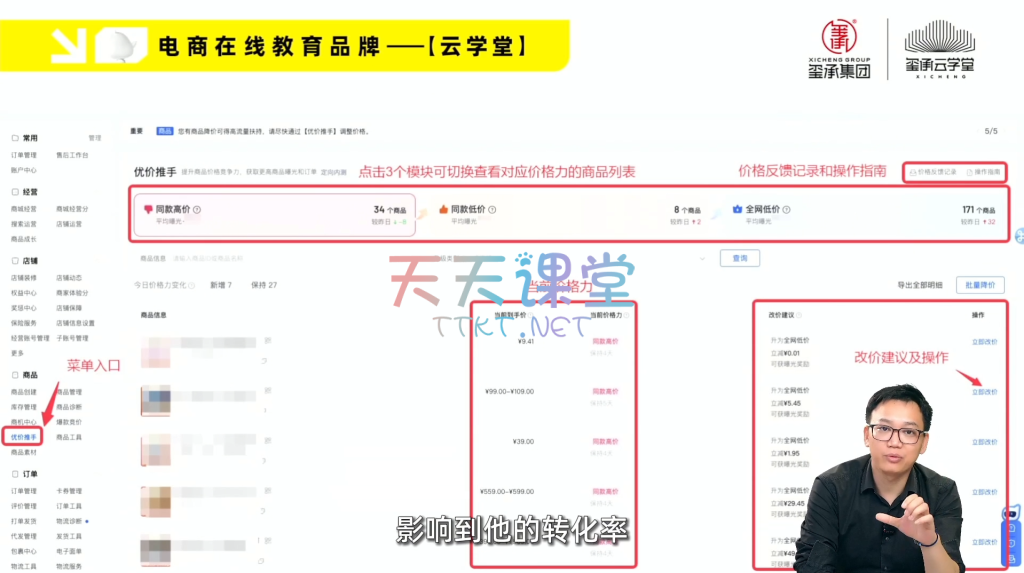The image size is (1024, 573).
Task: Click the 批量降价 button
Action: pos(980,285)
